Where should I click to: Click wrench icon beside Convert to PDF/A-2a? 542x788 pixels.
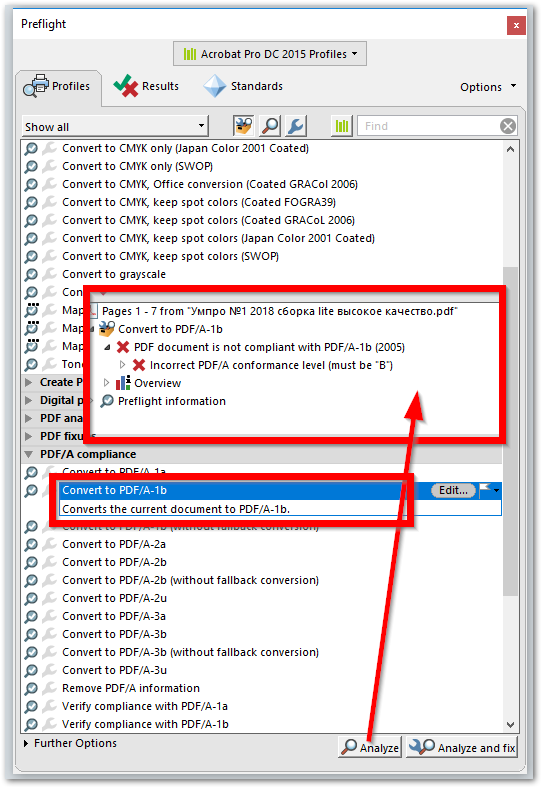coord(49,544)
